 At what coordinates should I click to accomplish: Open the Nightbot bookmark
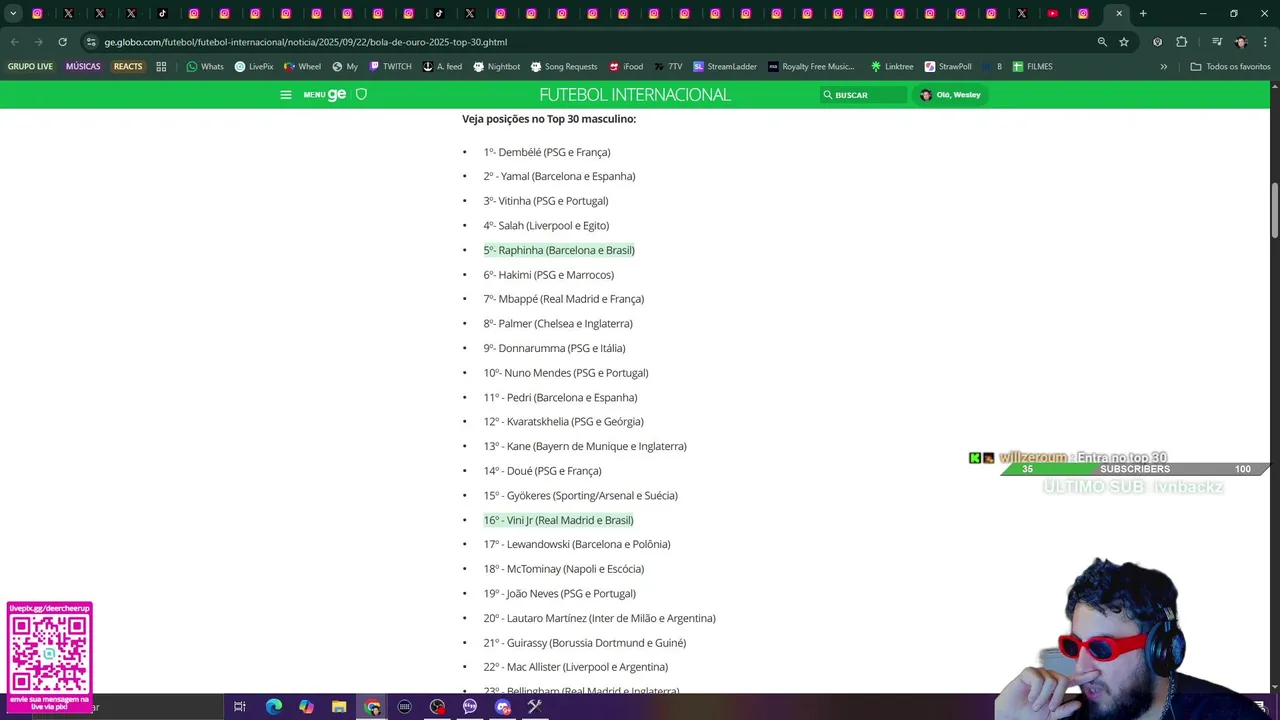pos(497,67)
